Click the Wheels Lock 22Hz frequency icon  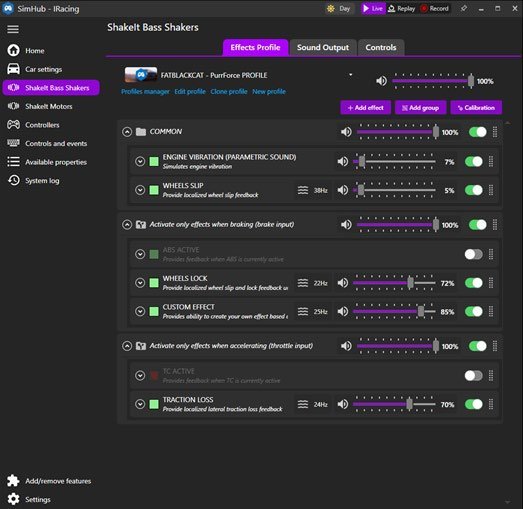click(303, 283)
